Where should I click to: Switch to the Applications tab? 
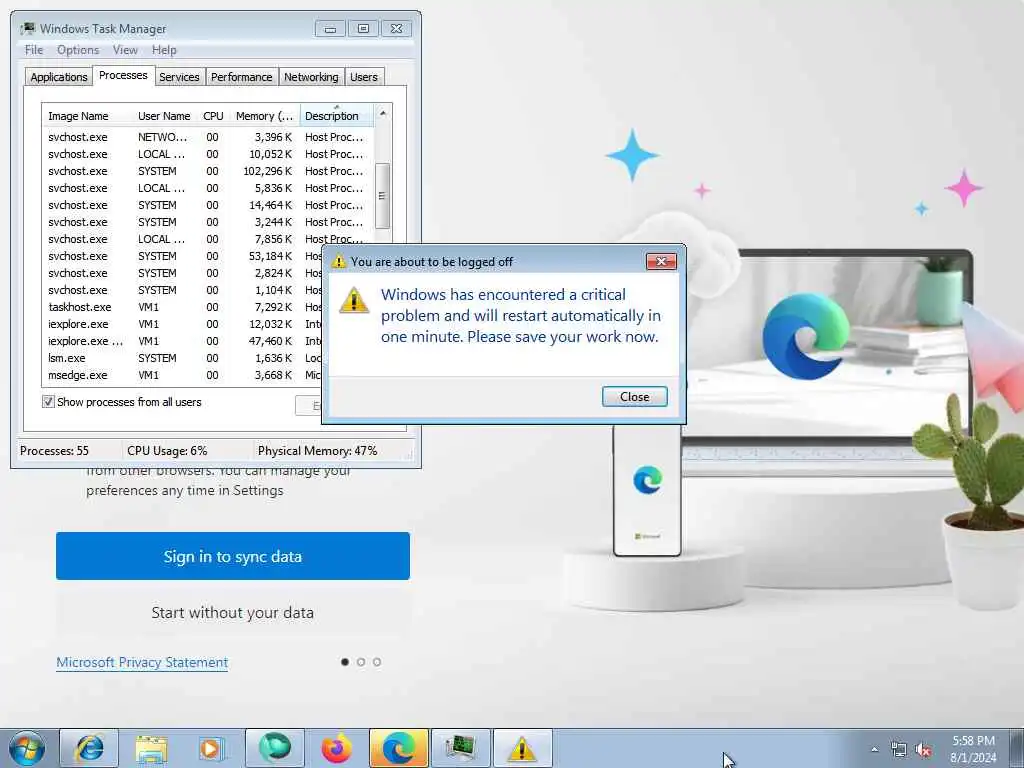tap(59, 77)
